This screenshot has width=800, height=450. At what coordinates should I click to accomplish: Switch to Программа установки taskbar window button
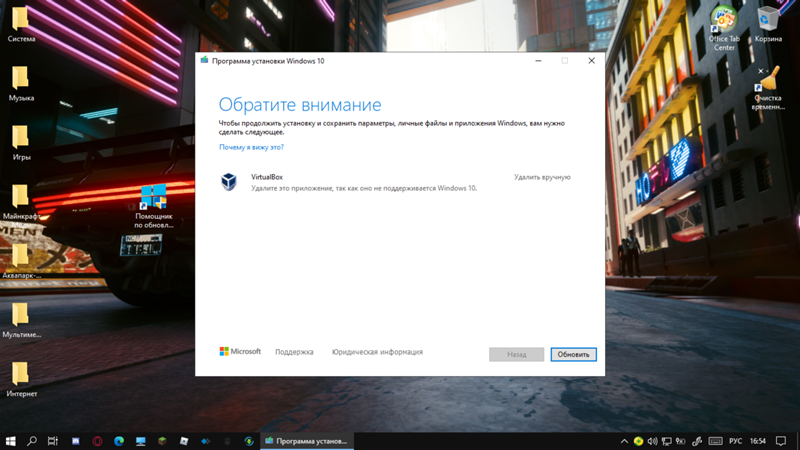tap(307, 441)
